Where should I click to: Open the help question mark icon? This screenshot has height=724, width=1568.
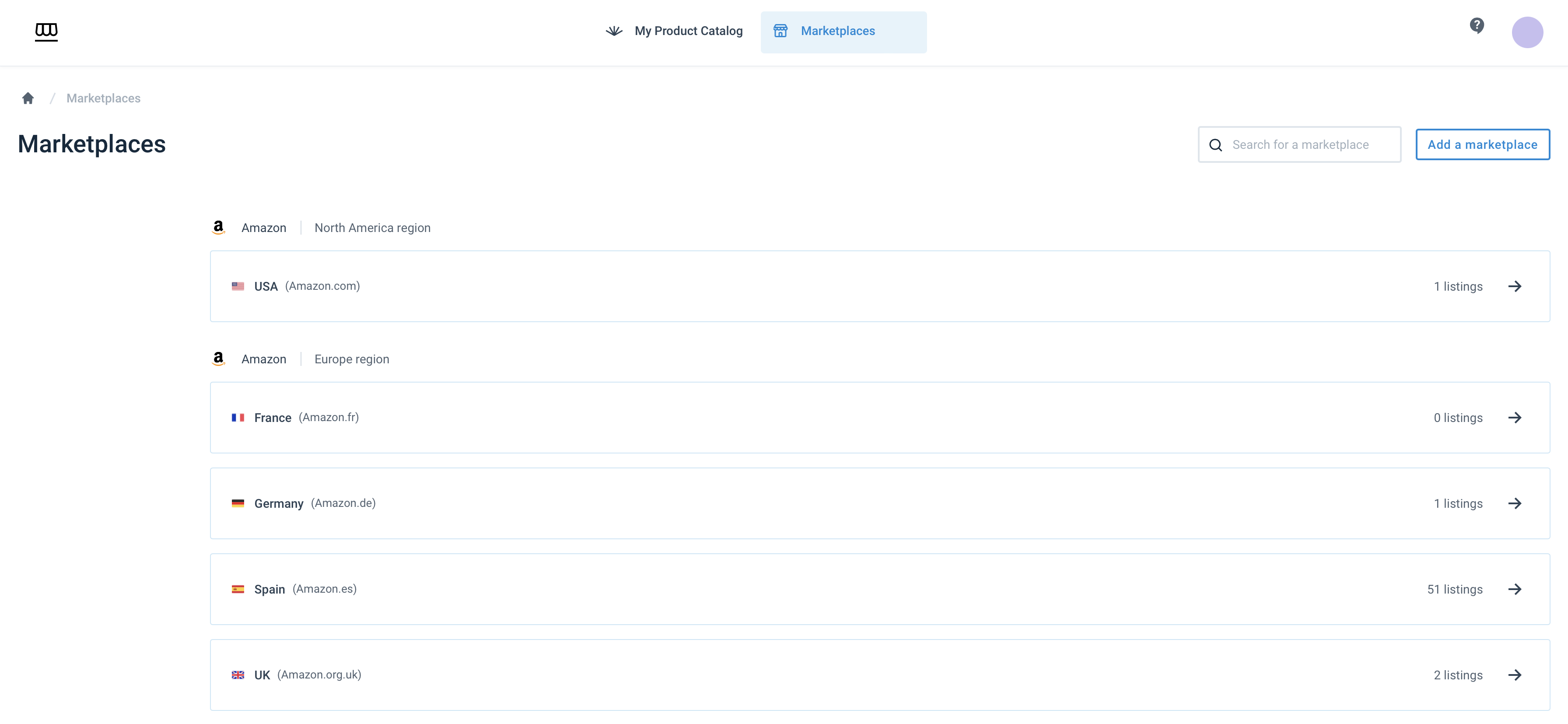tap(1477, 25)
